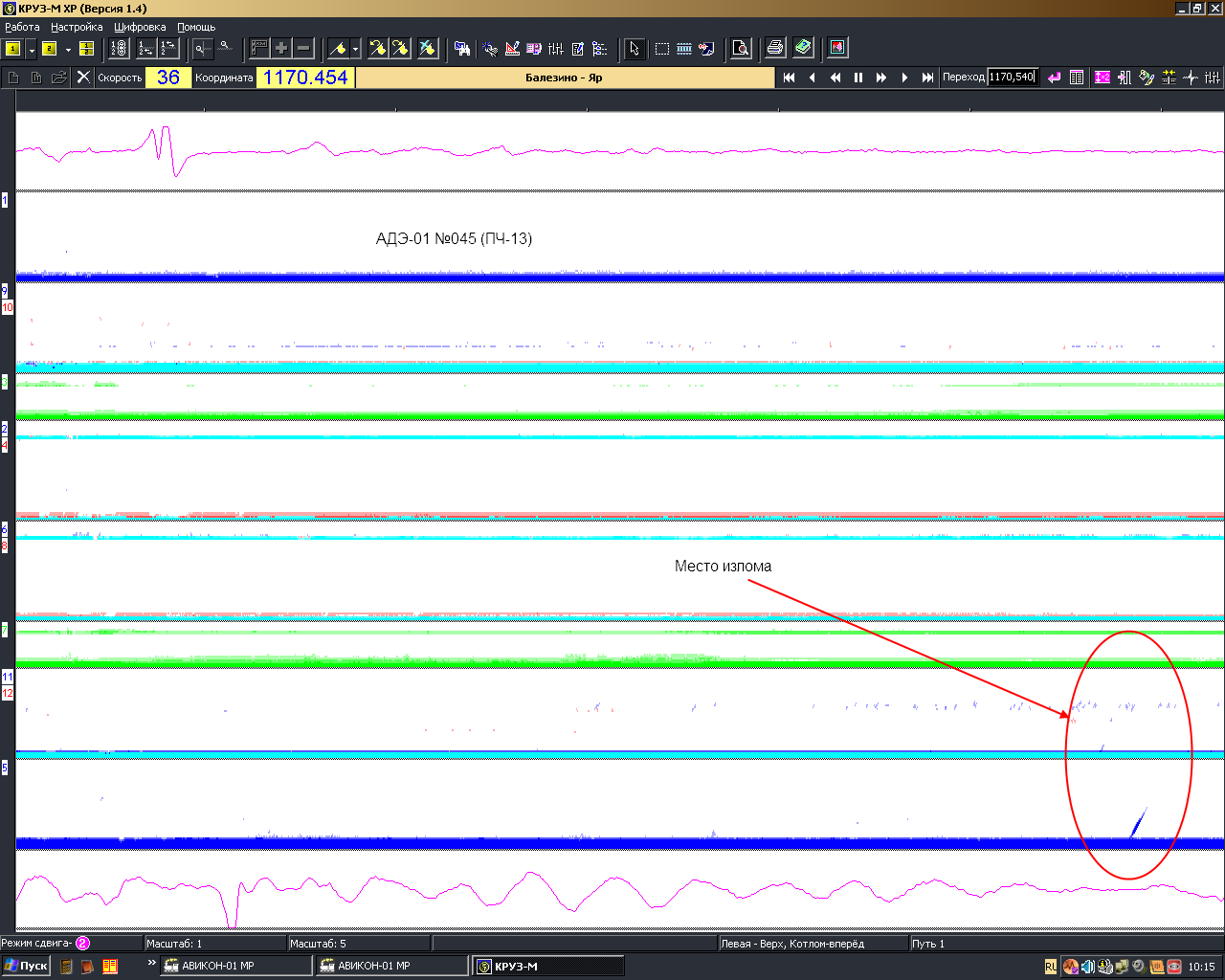1225x980 pixels.
Task: Click the Пуск start button
Action: (x=26, y=966)
